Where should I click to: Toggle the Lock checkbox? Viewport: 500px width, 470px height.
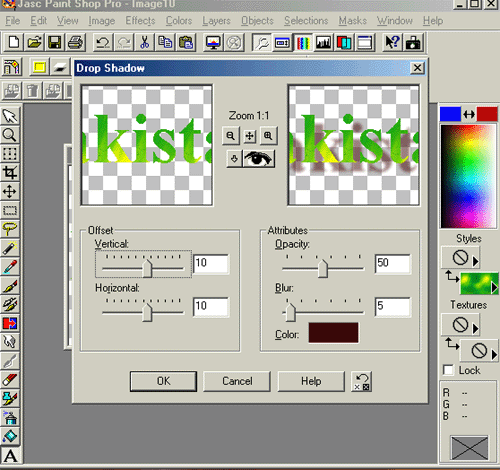[449, 370]
